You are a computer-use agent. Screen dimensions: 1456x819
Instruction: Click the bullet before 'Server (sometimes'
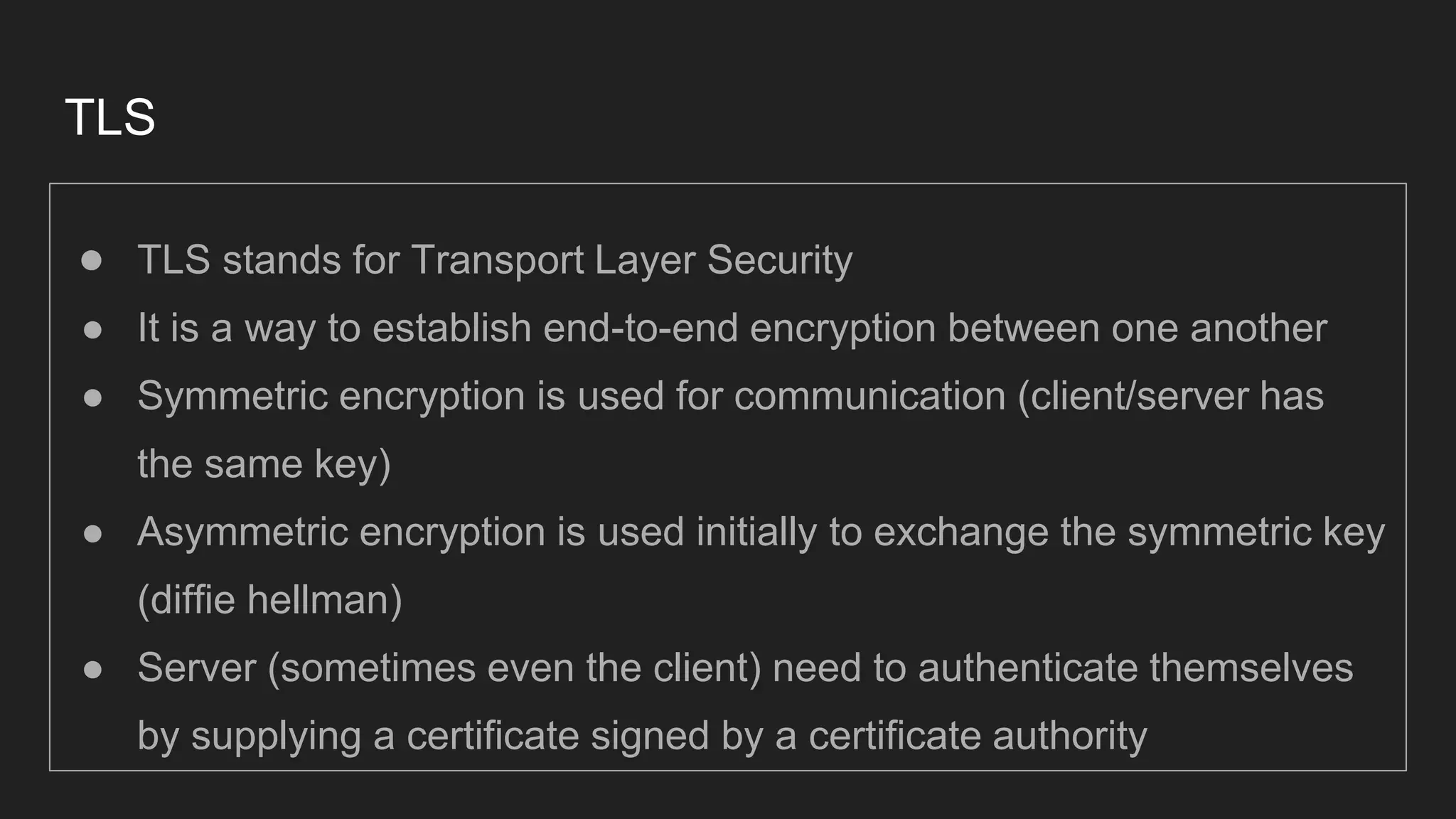tap(92, 670)
